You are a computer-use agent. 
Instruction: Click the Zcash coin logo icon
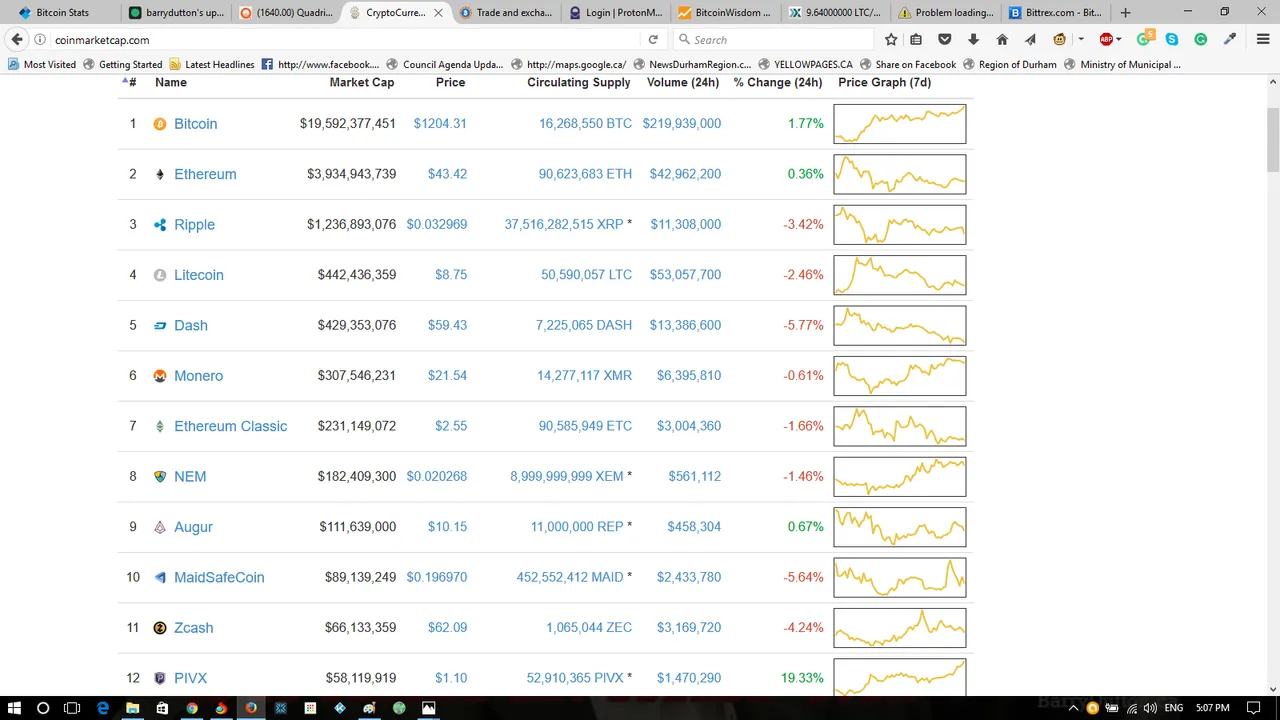tap(160, 628)
